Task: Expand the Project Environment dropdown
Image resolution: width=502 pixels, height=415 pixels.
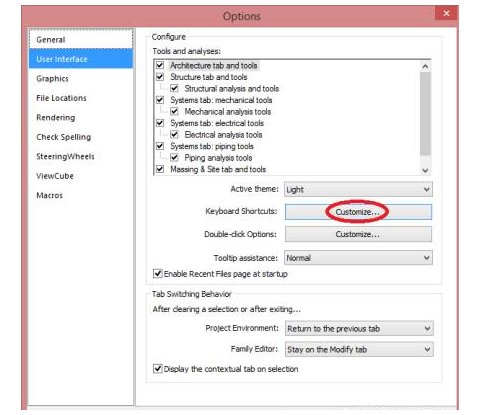Action: click(359, 329)
